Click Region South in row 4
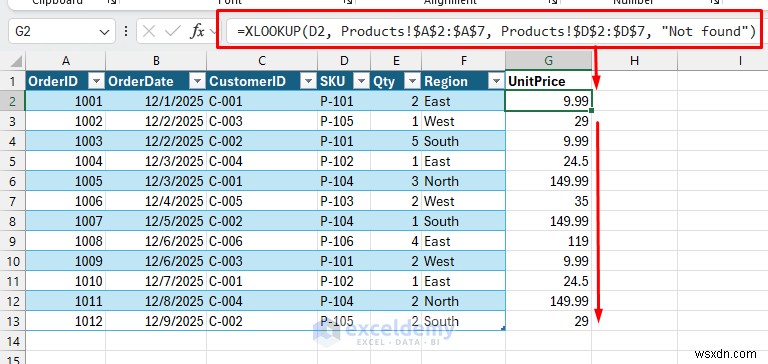 463,141
